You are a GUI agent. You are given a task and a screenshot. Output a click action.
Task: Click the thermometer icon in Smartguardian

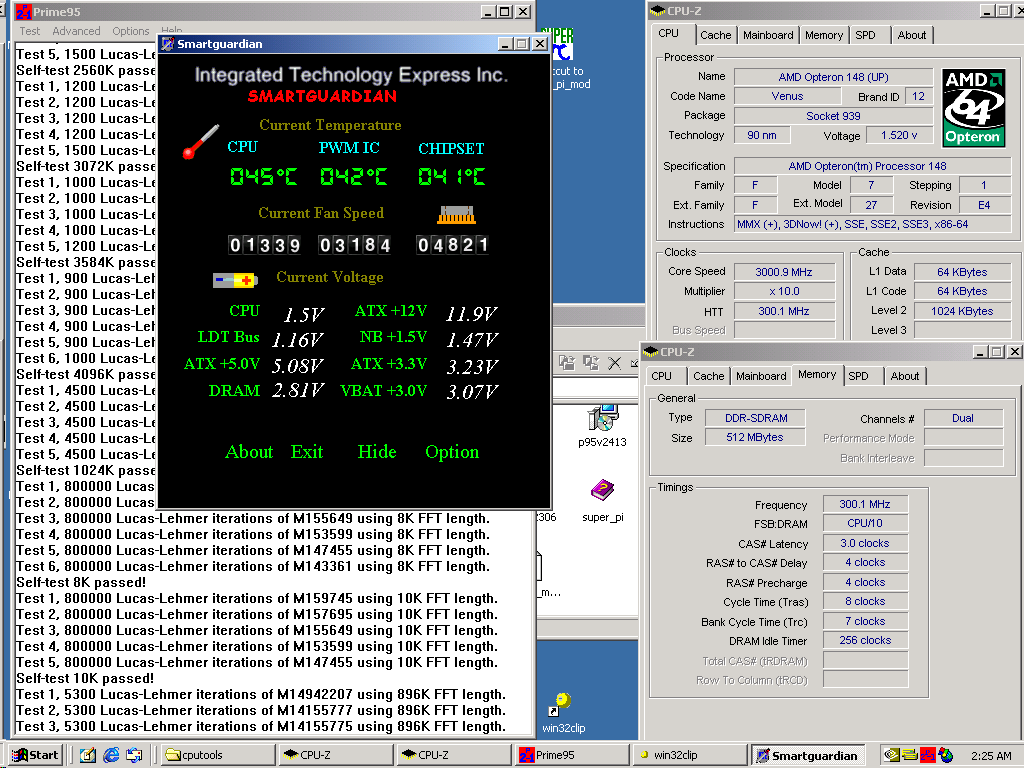[200, 141]
